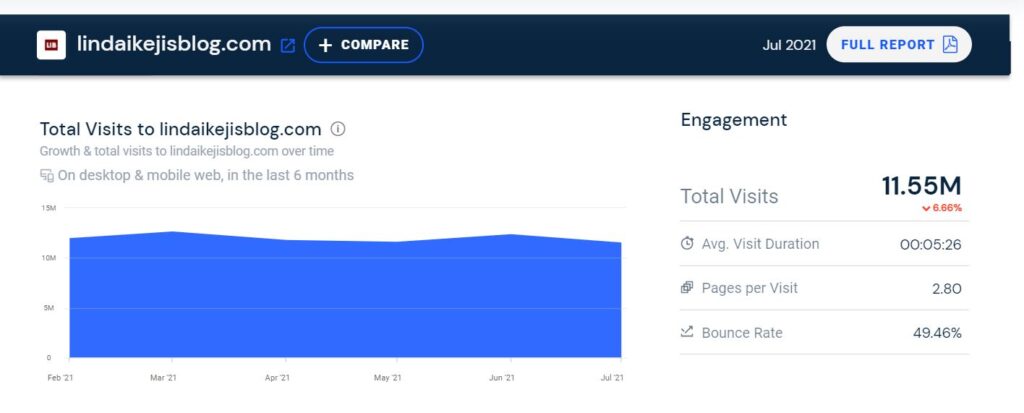Click the desktop & mobile web devices icon
Image resolution: width=1024 pixels, height=413 pixels.
point(46,175)
